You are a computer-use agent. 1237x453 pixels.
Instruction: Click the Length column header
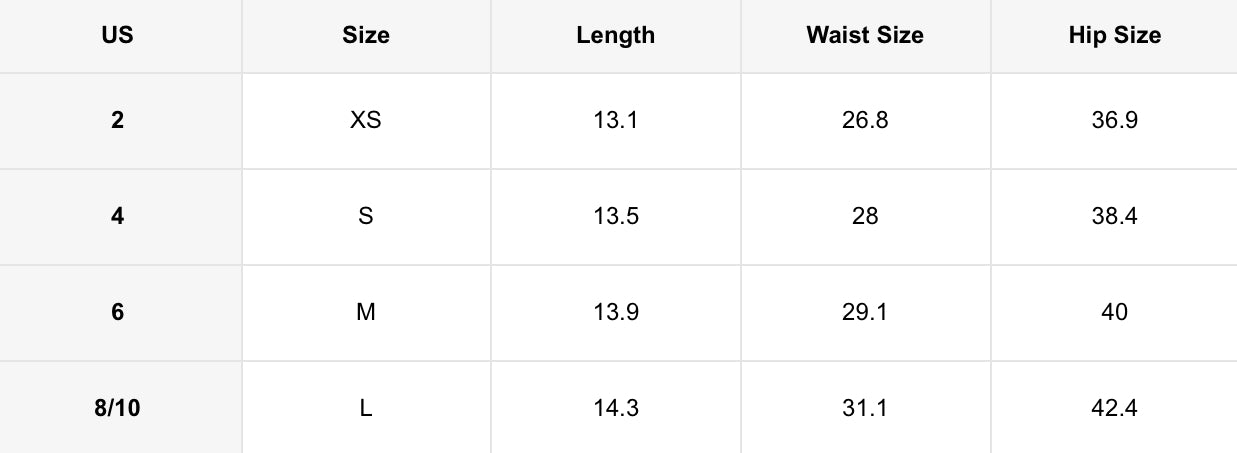[615, 36]
